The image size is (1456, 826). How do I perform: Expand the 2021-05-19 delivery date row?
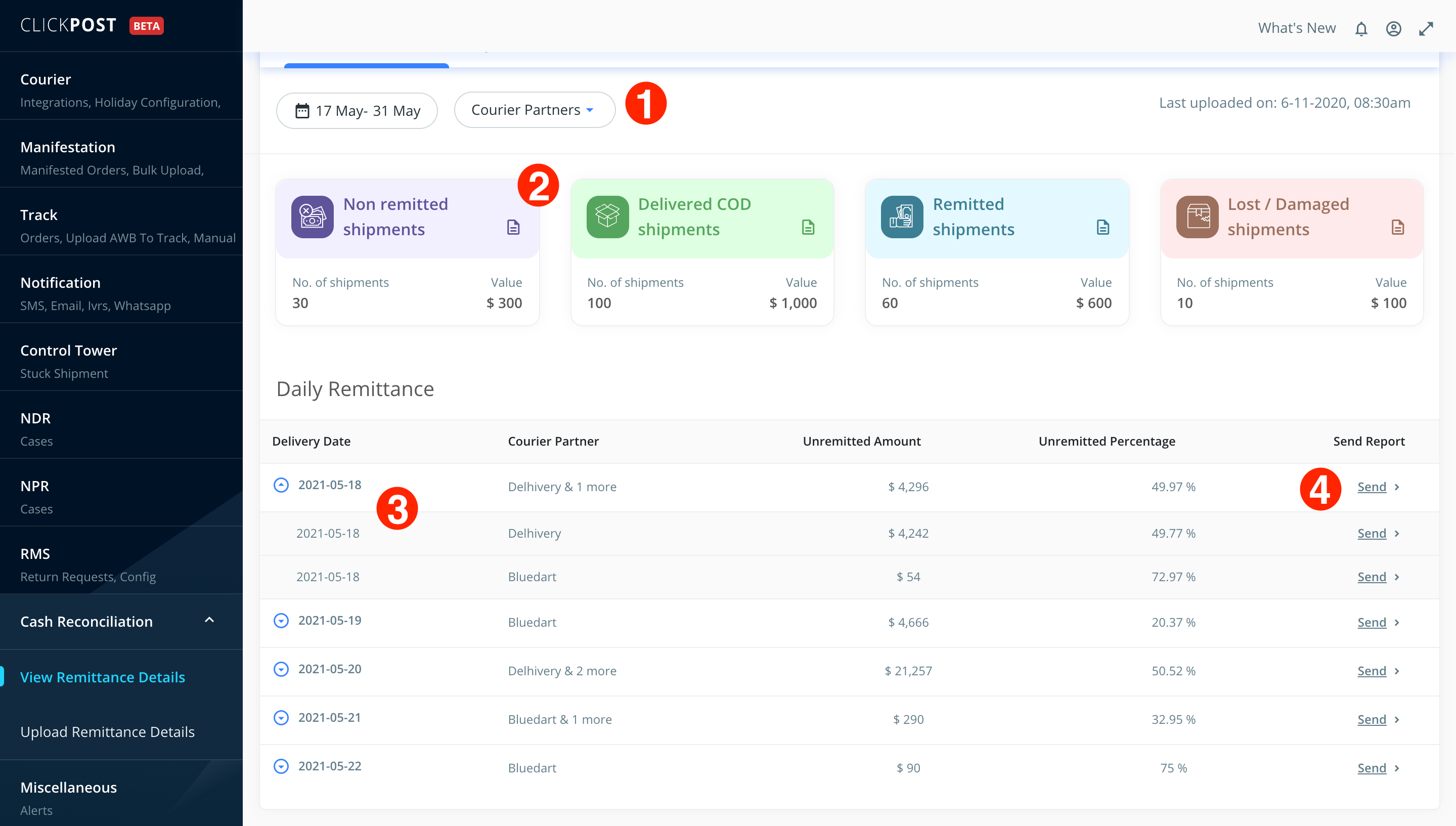click(x=281, y=621)
